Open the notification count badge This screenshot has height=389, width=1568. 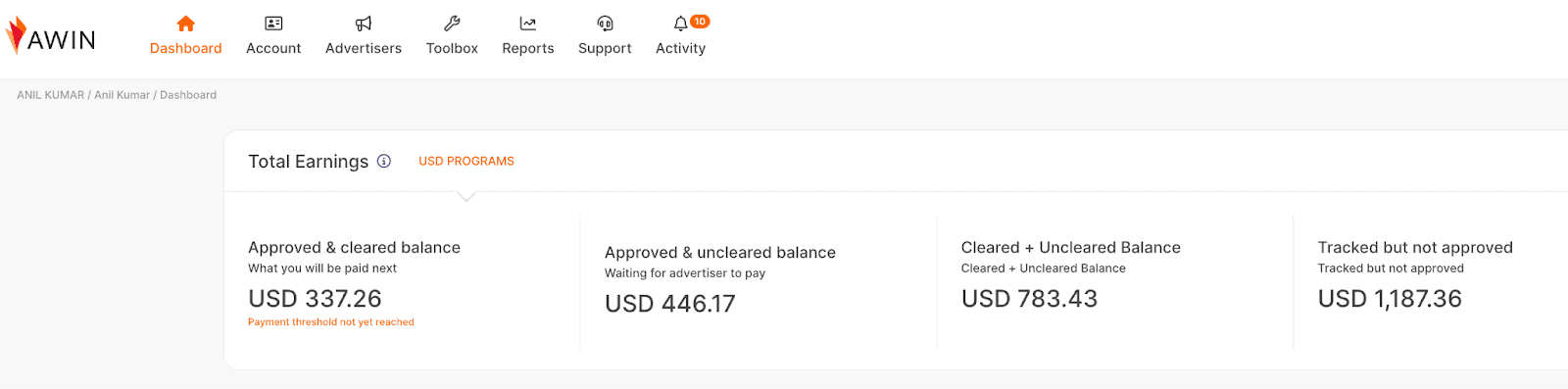(x=700, y=22)
